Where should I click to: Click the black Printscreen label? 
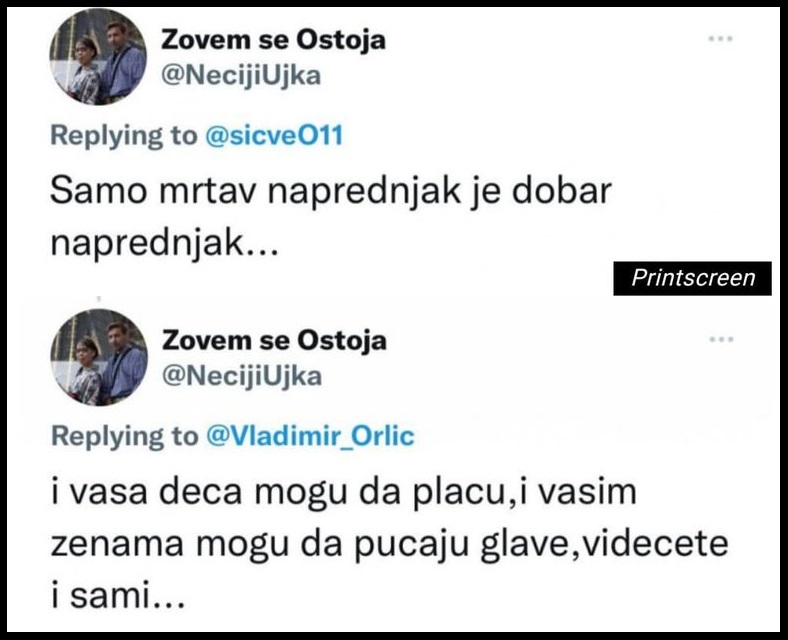pyautogui.click(x=692, y=278)
